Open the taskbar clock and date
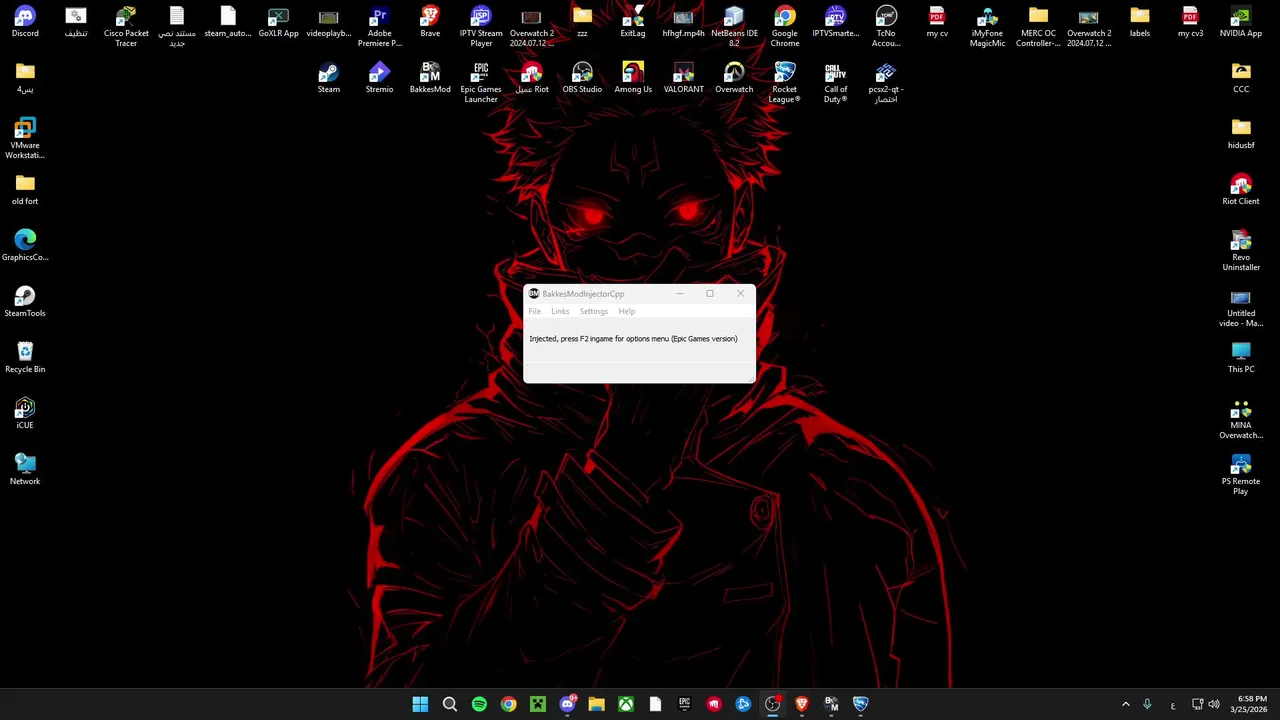The width and height of the screenshot is (1280, 720). click(1251, 704)
